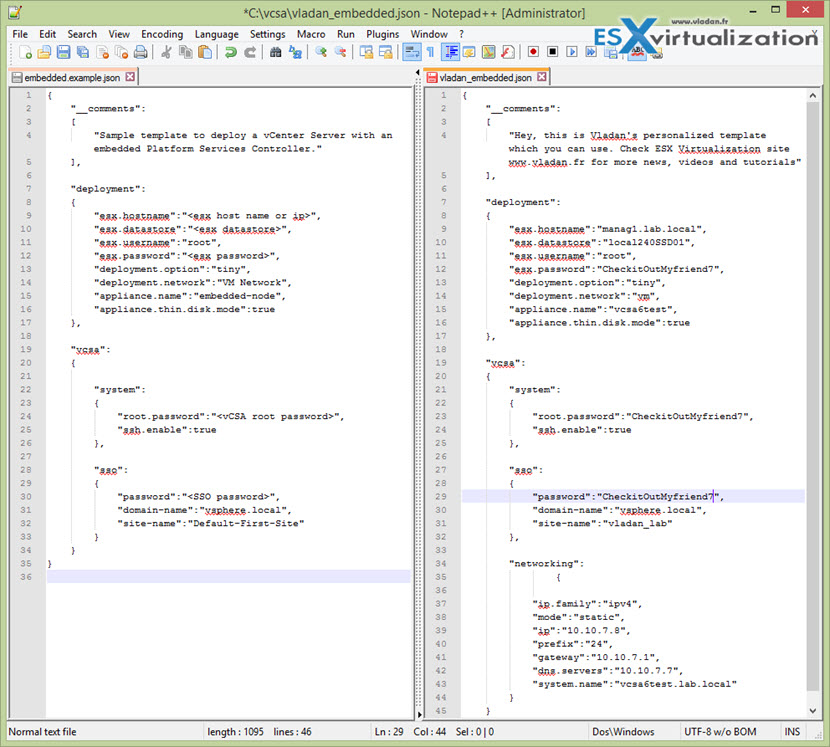830x747 pixels.
Task: Open the ? help menu
Action: [x=461, y=34]
